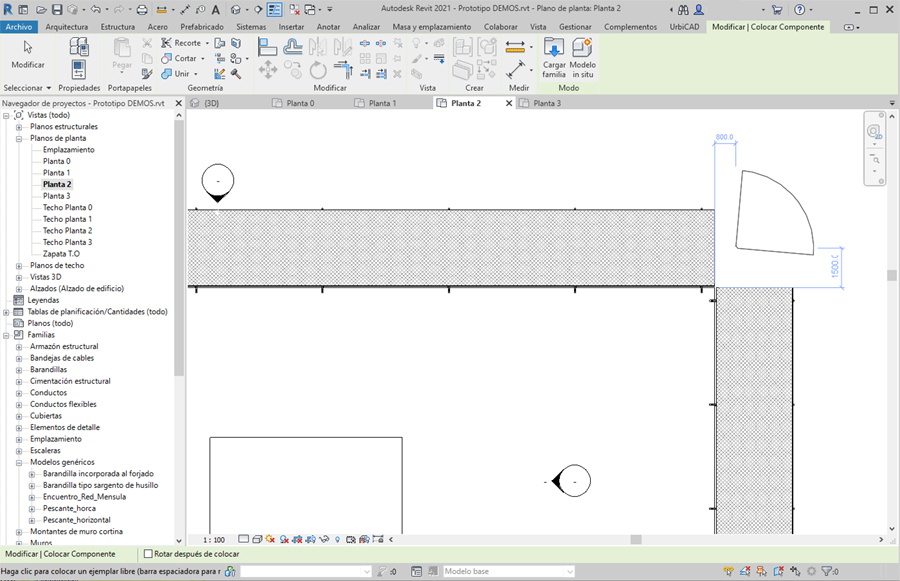The width and height of the screenshot is (900, 581).
Task: Click the horizontal scrollbar of drawing view
Action: (x=635, y=540)
